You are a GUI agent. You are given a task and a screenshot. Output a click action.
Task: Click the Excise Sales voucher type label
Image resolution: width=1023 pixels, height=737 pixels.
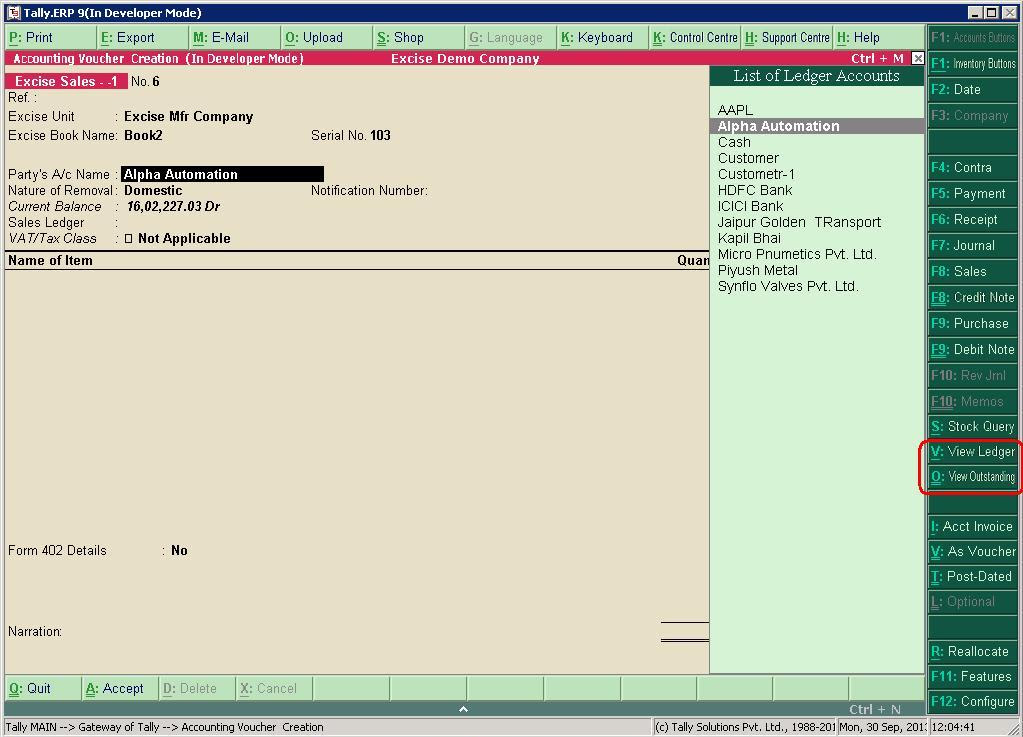[66, 82]
